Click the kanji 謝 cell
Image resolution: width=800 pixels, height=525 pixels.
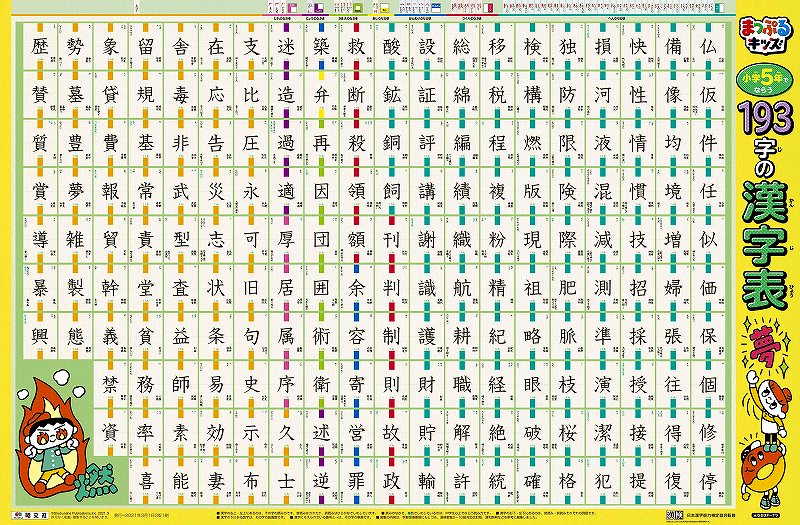(x=427, y=240)
